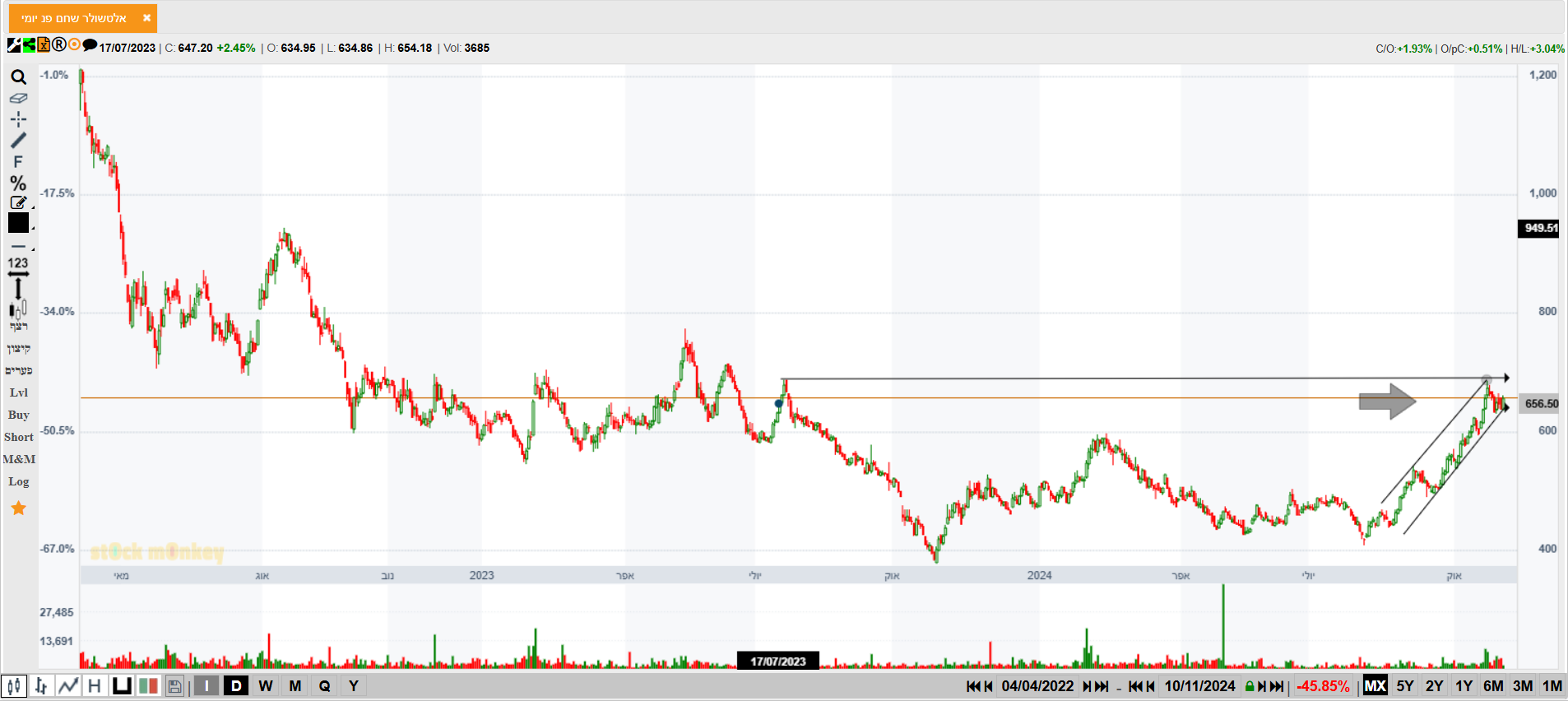This screenshot has height=701, width=1568.
Task: Set range to 3M
Action: tap(1523, 685)
